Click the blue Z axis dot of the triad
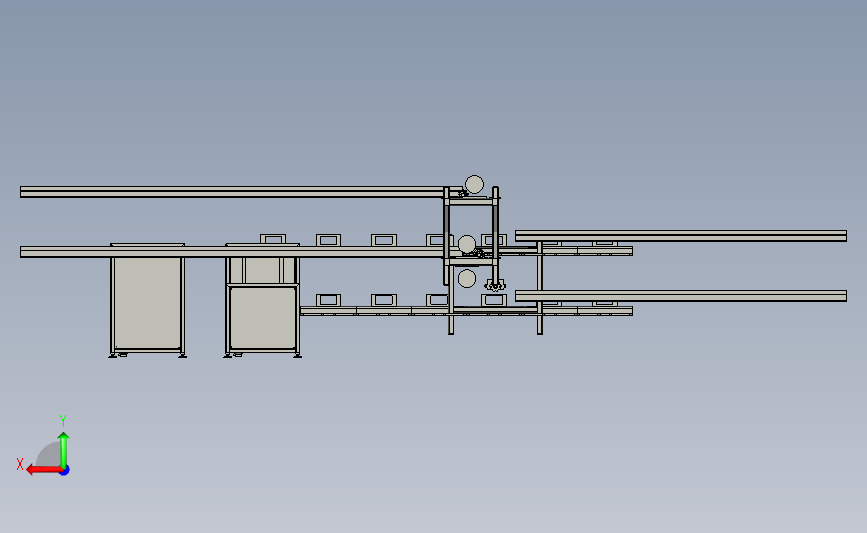867x533 pixels. [x=65, y=471]
